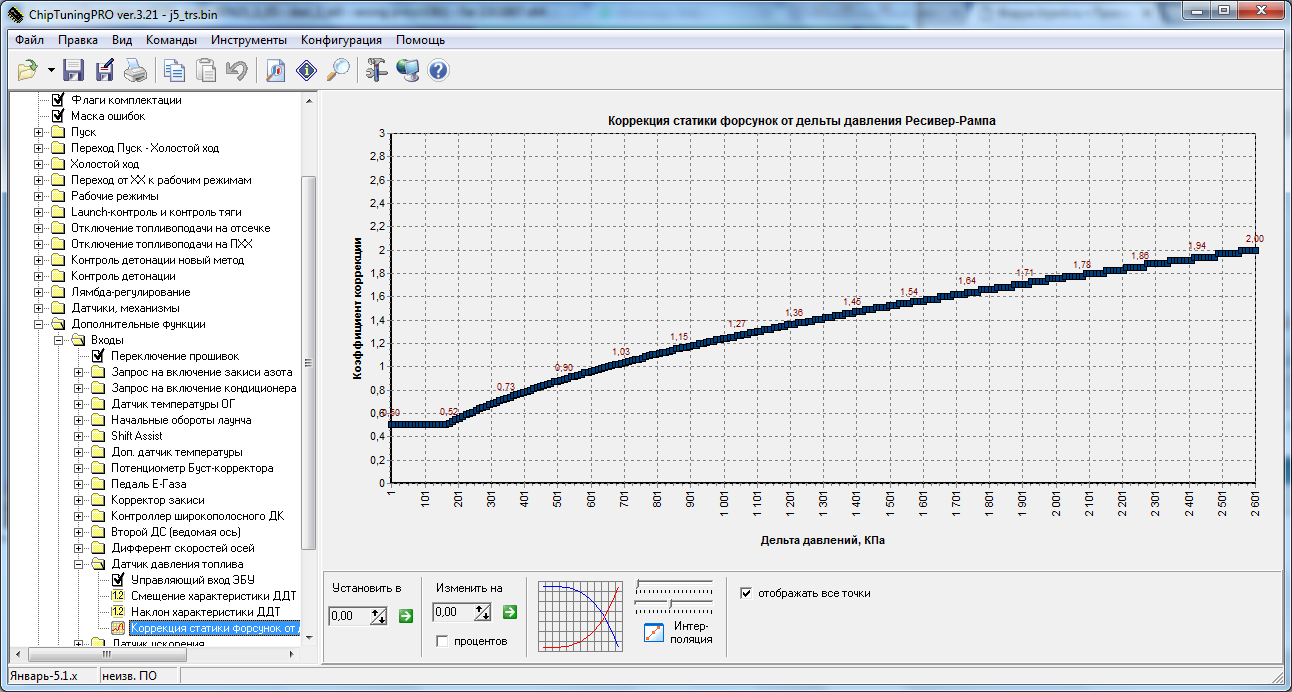Copy data with the Copy toolbar icon
The image size is (1292, 692).
(x=175, y=70)
